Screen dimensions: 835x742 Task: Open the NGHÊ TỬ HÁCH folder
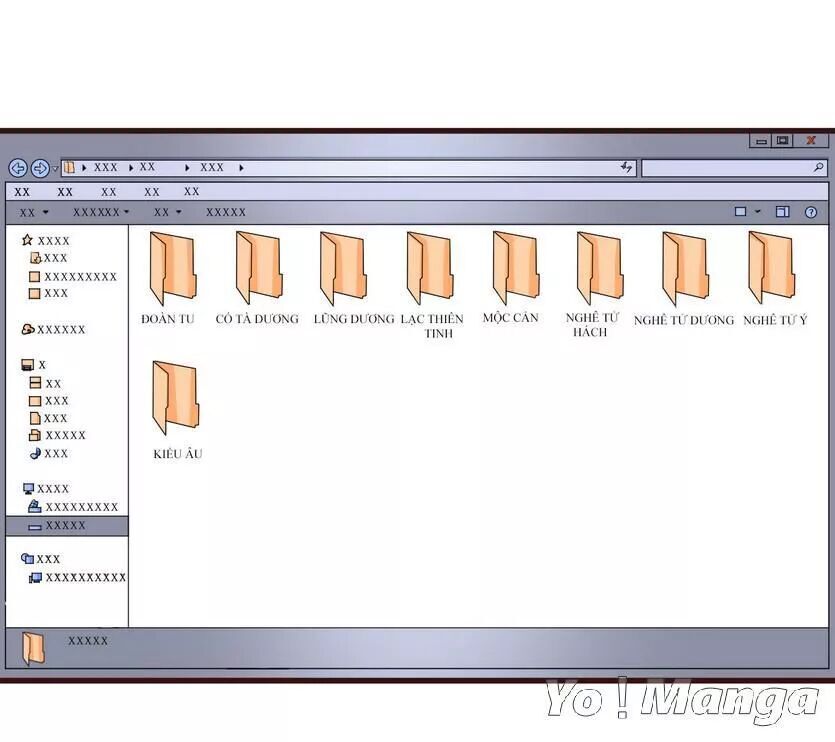point(599,268)
